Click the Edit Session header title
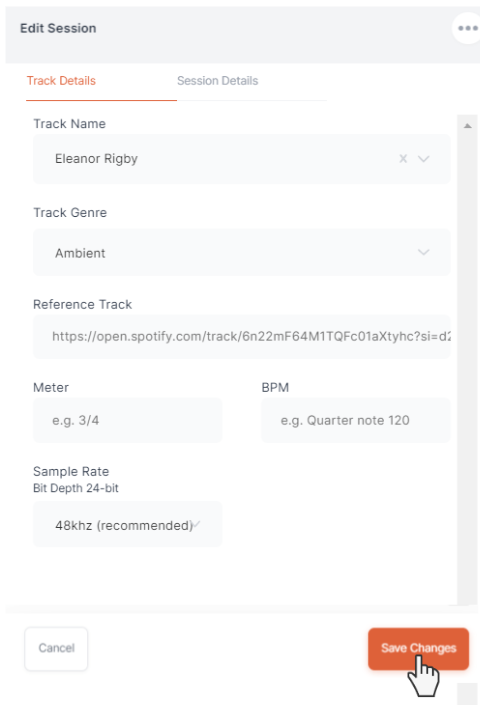This screenshot has width=480, height=705. tap(58, 28)
